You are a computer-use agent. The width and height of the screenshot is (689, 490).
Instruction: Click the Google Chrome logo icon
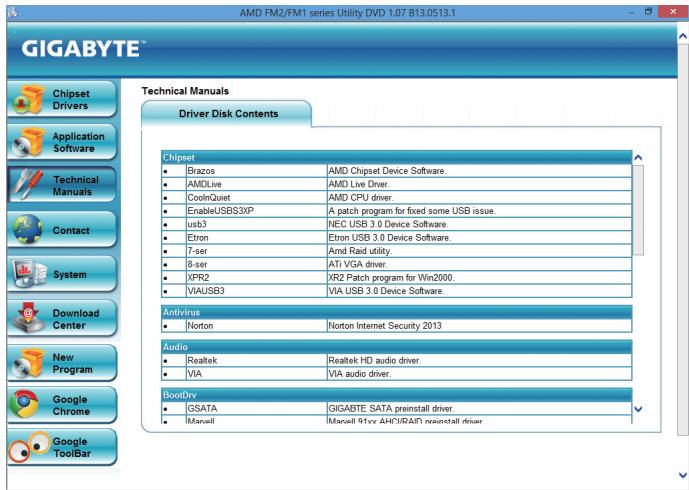pos(26,404)
